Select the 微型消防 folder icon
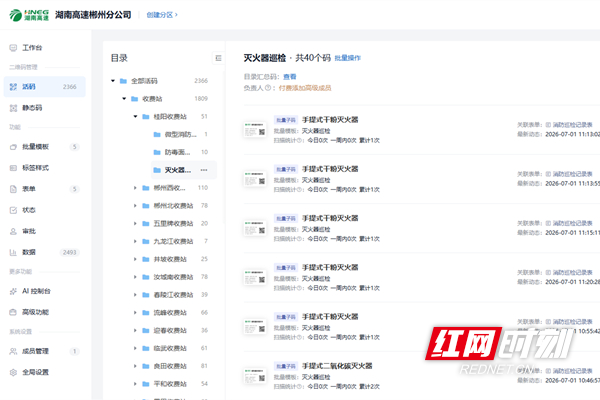This screenshot has width=600, height=400. tap(157, 134)
